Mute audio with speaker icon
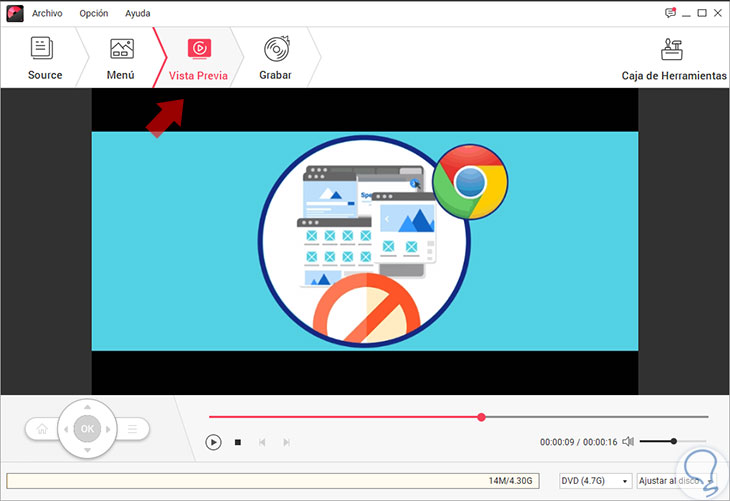Viewport: 730px width, 501px height. [628, 441]
